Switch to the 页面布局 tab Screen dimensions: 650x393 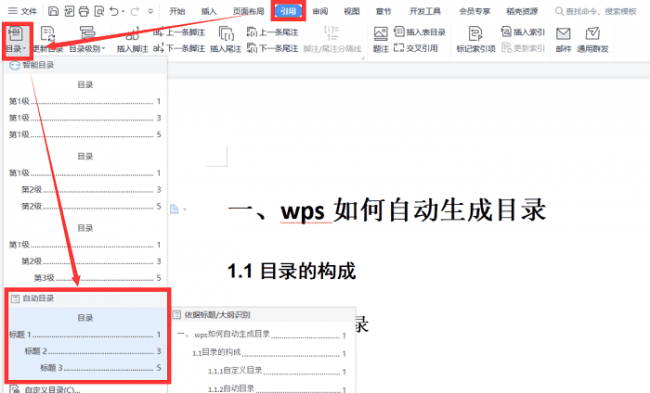pos(248,11)
